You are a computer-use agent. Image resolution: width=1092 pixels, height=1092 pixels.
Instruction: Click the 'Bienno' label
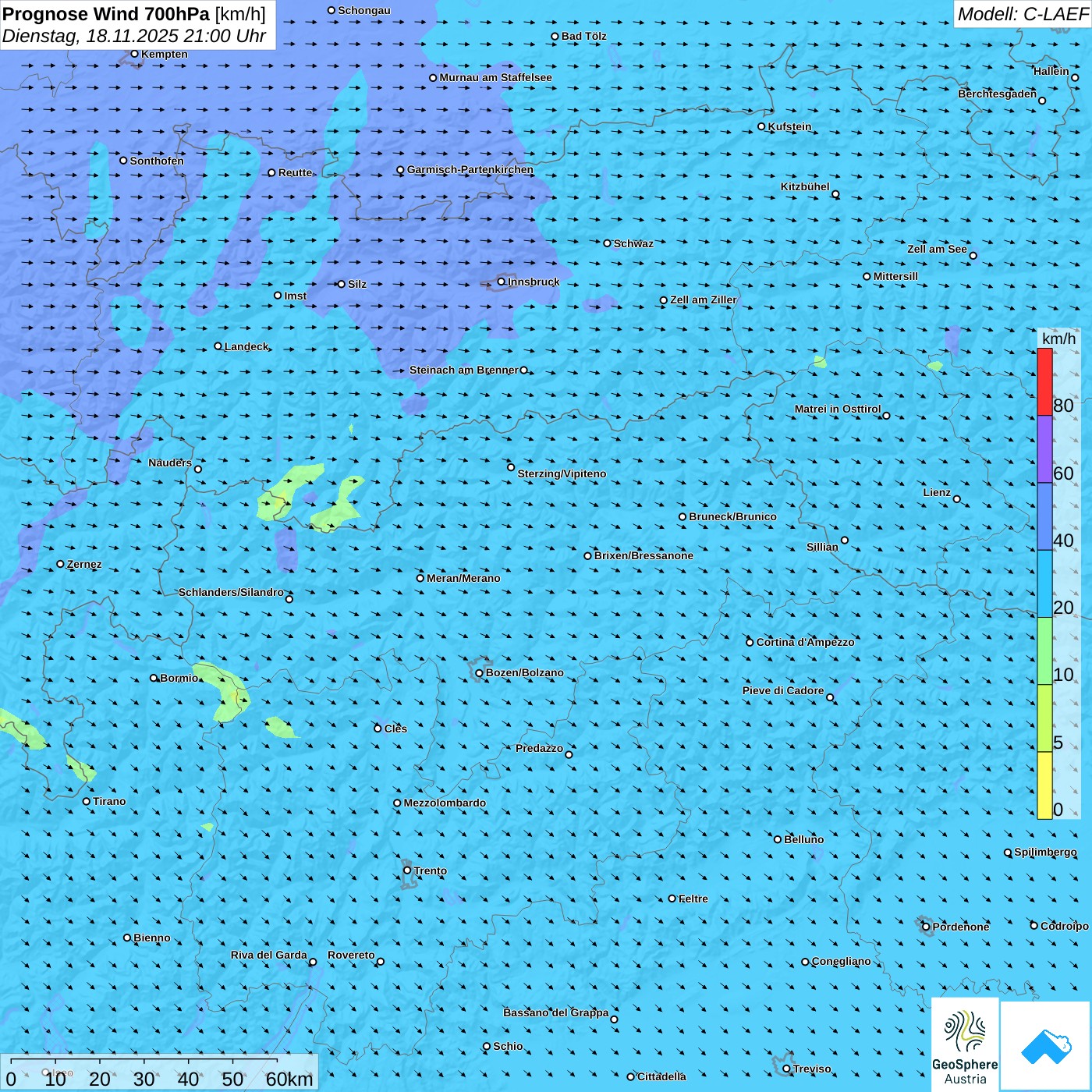[x=152, y=938]
